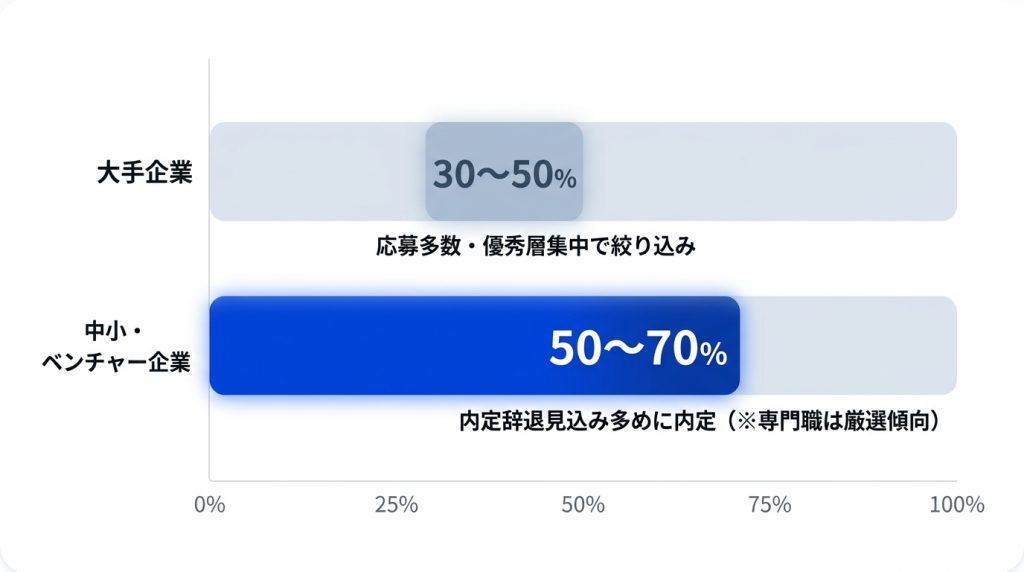Click the 30～50% value text
The height and width of the screenshot is (572, 1024).
[504, 174]
